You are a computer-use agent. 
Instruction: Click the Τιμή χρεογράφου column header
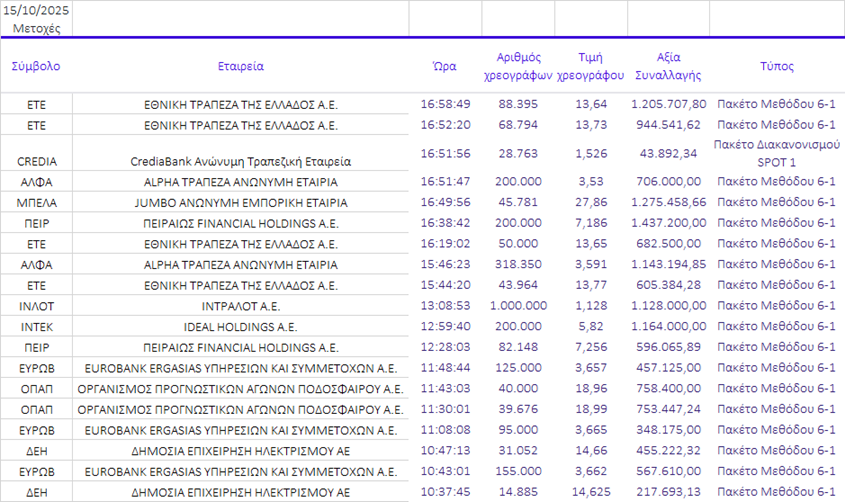point(591,66)
